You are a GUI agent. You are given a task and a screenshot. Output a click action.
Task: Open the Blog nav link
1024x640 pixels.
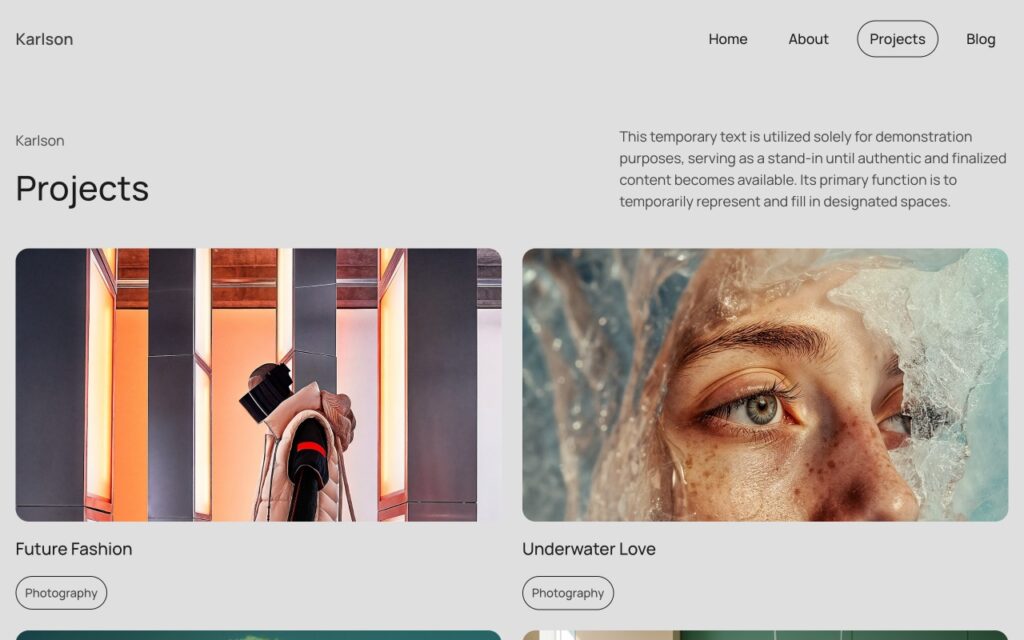point(980,39)
